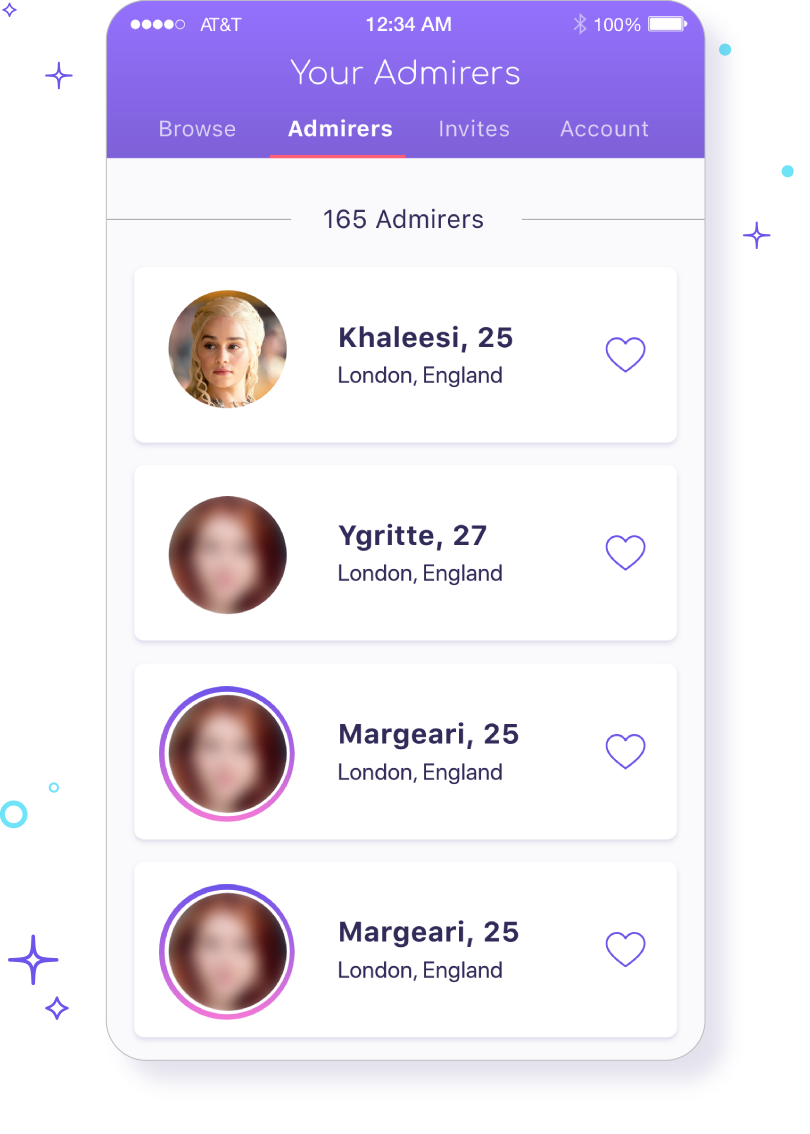This screenshot has width=810, height=1134.
Task: Open the Browse tab
Action: click(197, 129)
